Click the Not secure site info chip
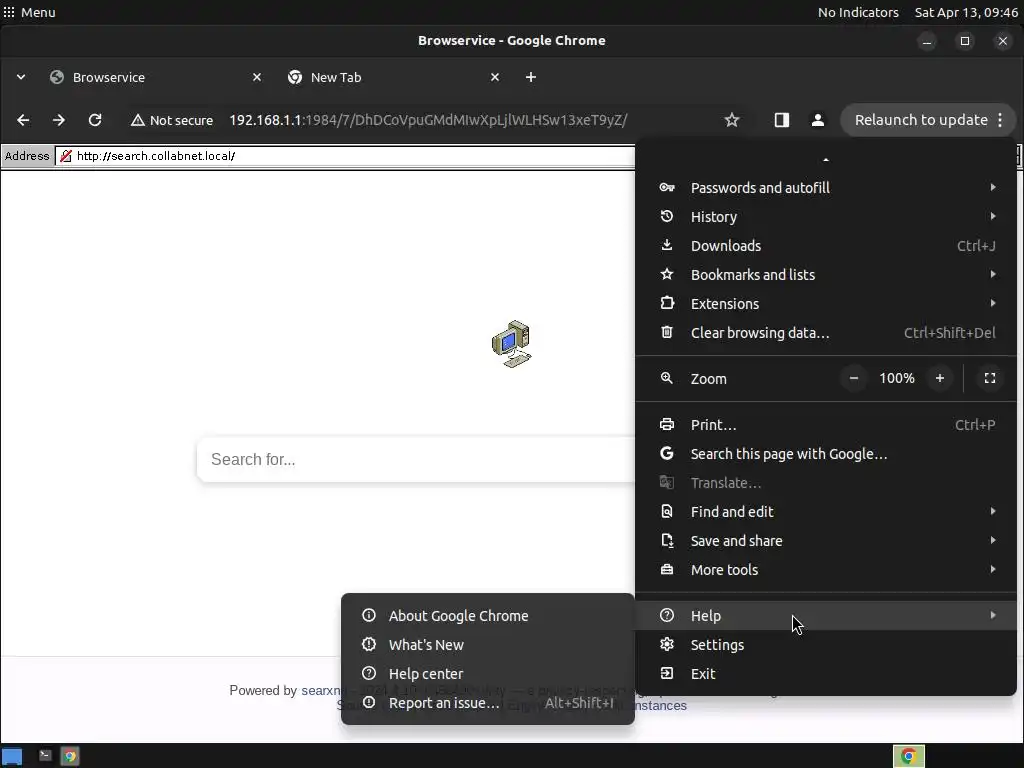Image resolution: width=1024 pixels, height=768 pixels. (x=172, y=120)
